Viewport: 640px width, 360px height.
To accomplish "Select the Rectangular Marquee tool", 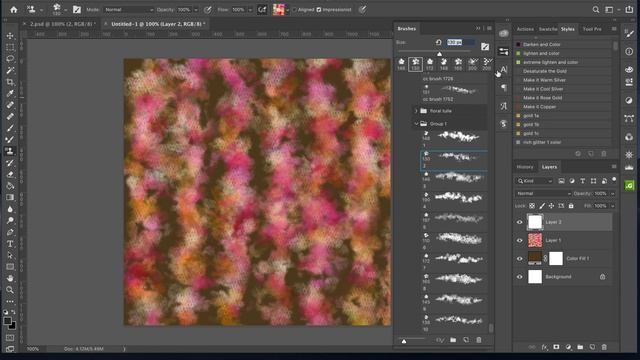I will 10,47.
